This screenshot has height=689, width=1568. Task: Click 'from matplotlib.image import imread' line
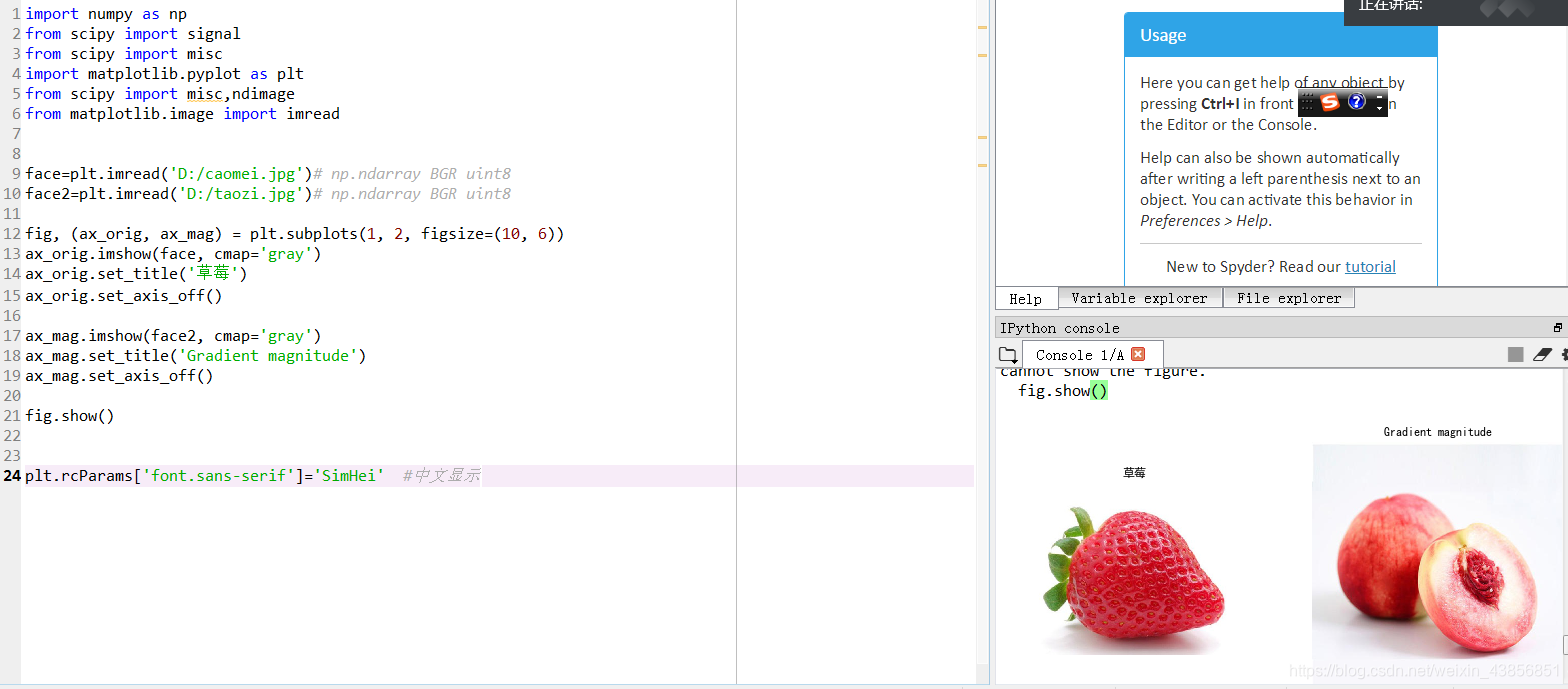183,114
